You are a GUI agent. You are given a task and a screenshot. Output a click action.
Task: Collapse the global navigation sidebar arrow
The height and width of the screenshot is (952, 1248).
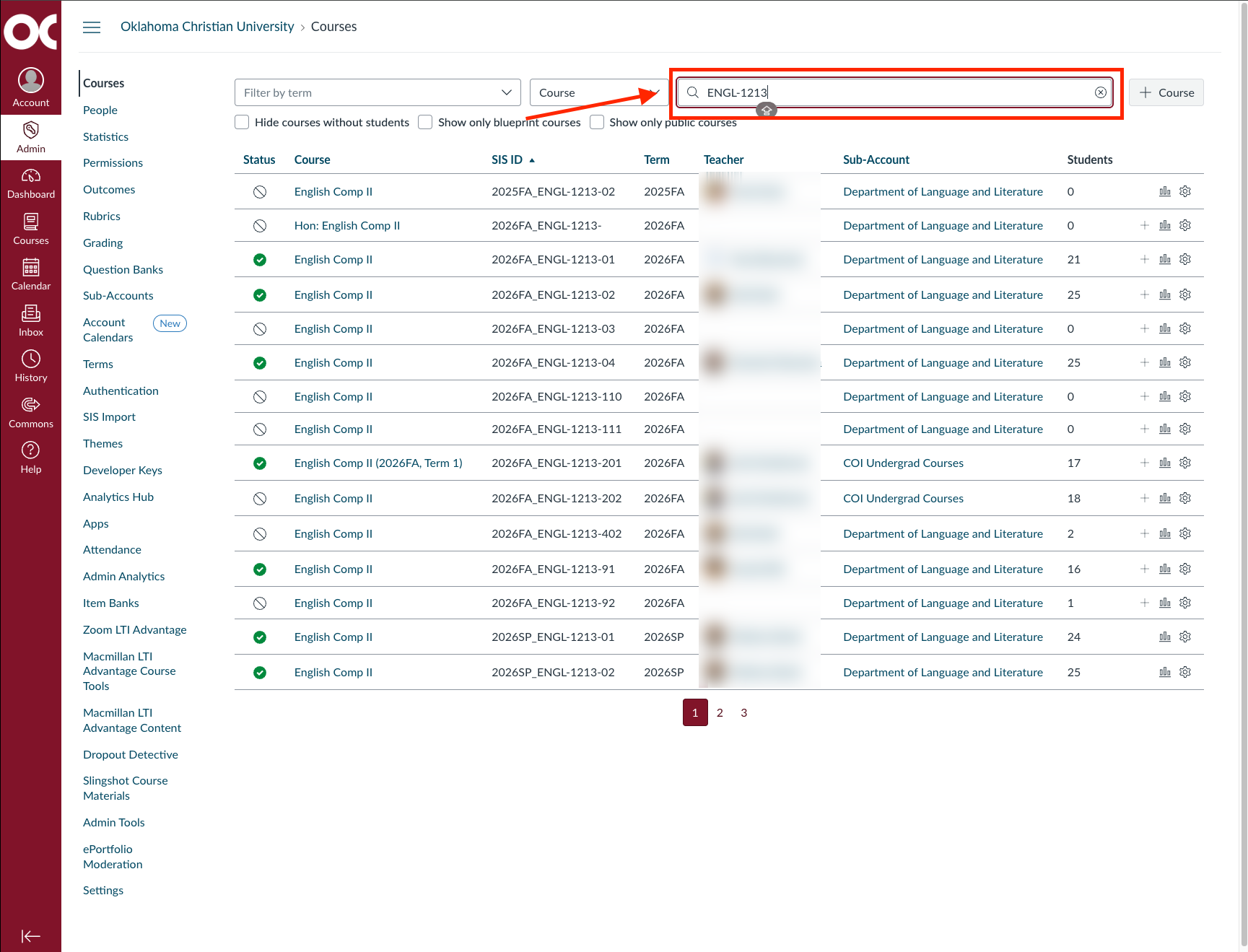(x=31, y=936)
